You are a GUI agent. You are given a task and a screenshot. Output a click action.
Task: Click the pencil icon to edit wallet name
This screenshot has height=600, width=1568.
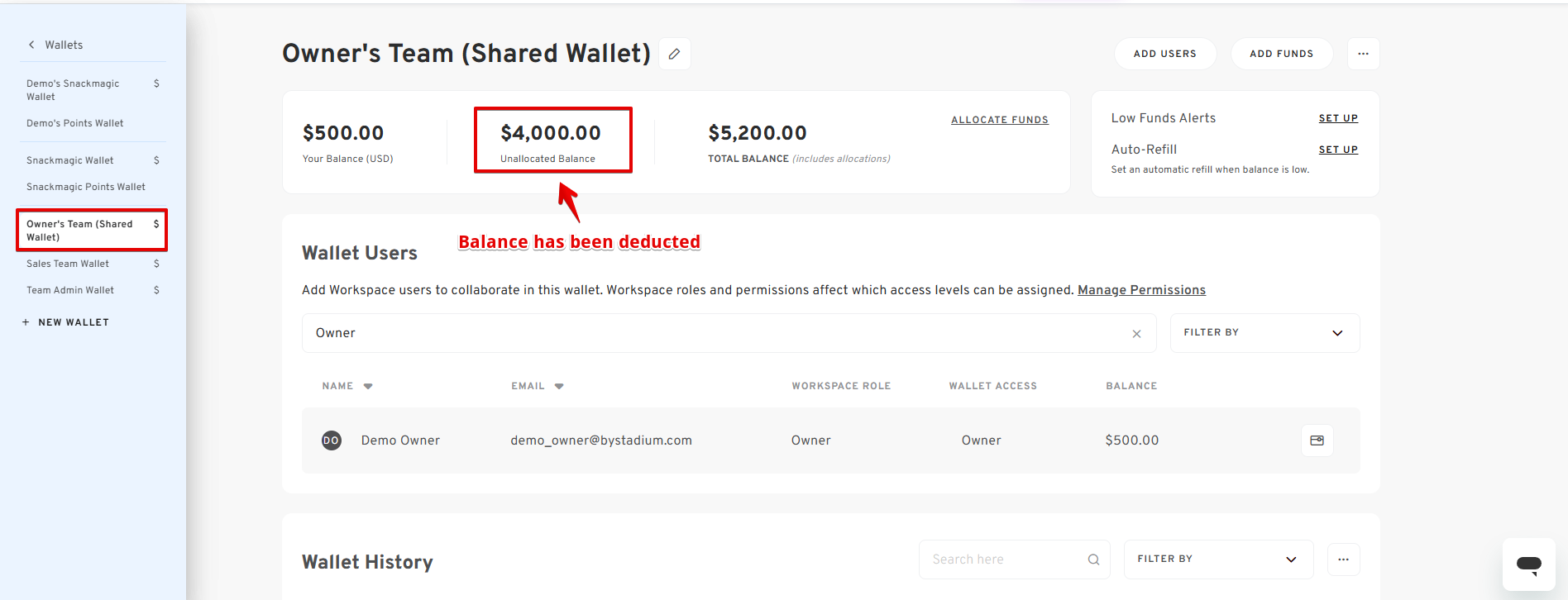pos(675,54)
